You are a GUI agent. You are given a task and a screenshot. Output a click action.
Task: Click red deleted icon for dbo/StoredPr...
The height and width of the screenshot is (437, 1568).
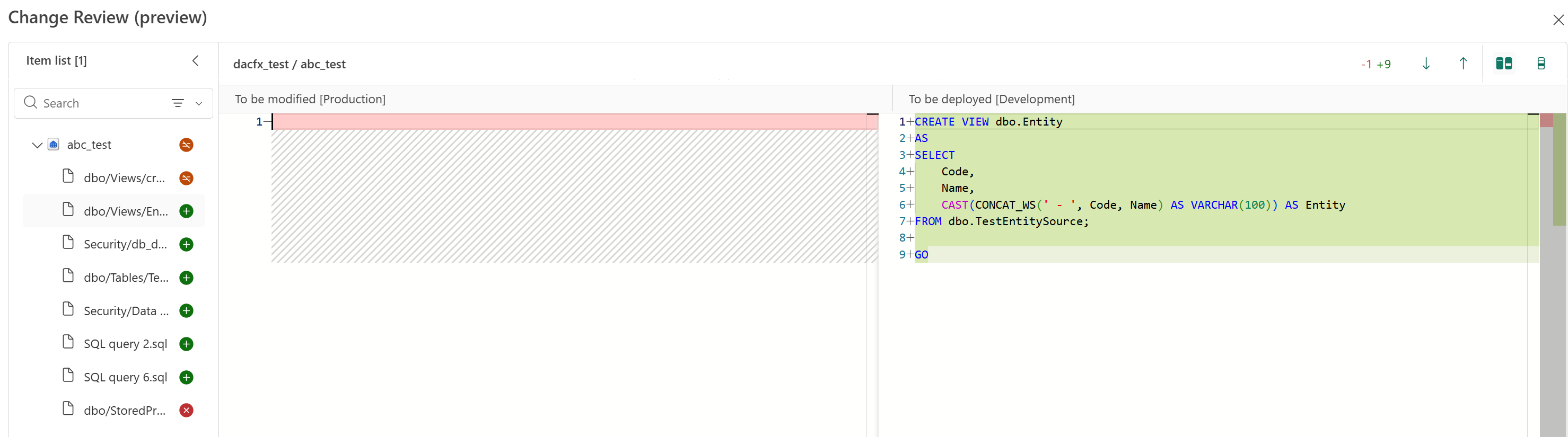pyautogui.click(x=186, y=411)
